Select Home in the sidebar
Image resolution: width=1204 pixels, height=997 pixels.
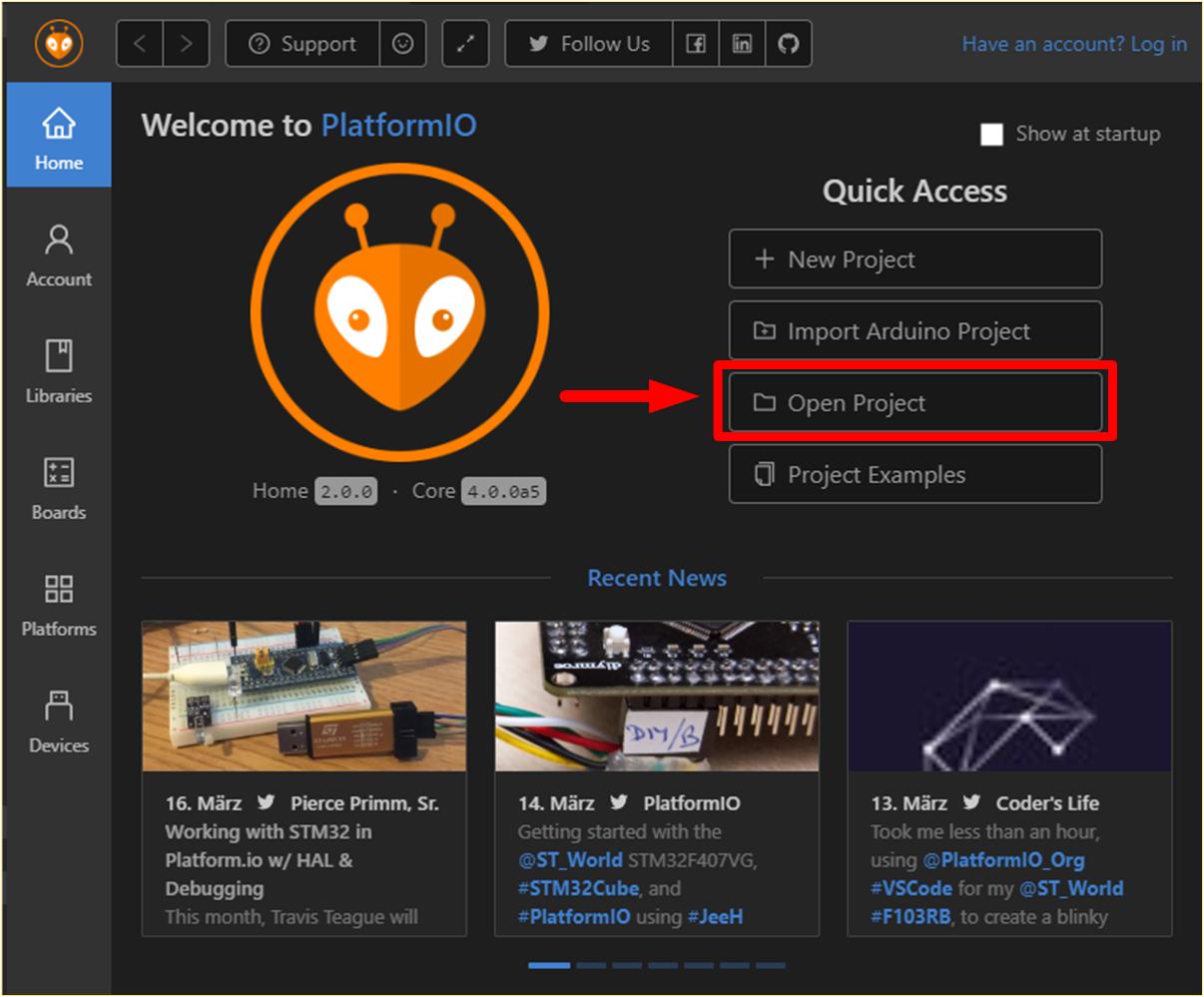coord(59,135)
